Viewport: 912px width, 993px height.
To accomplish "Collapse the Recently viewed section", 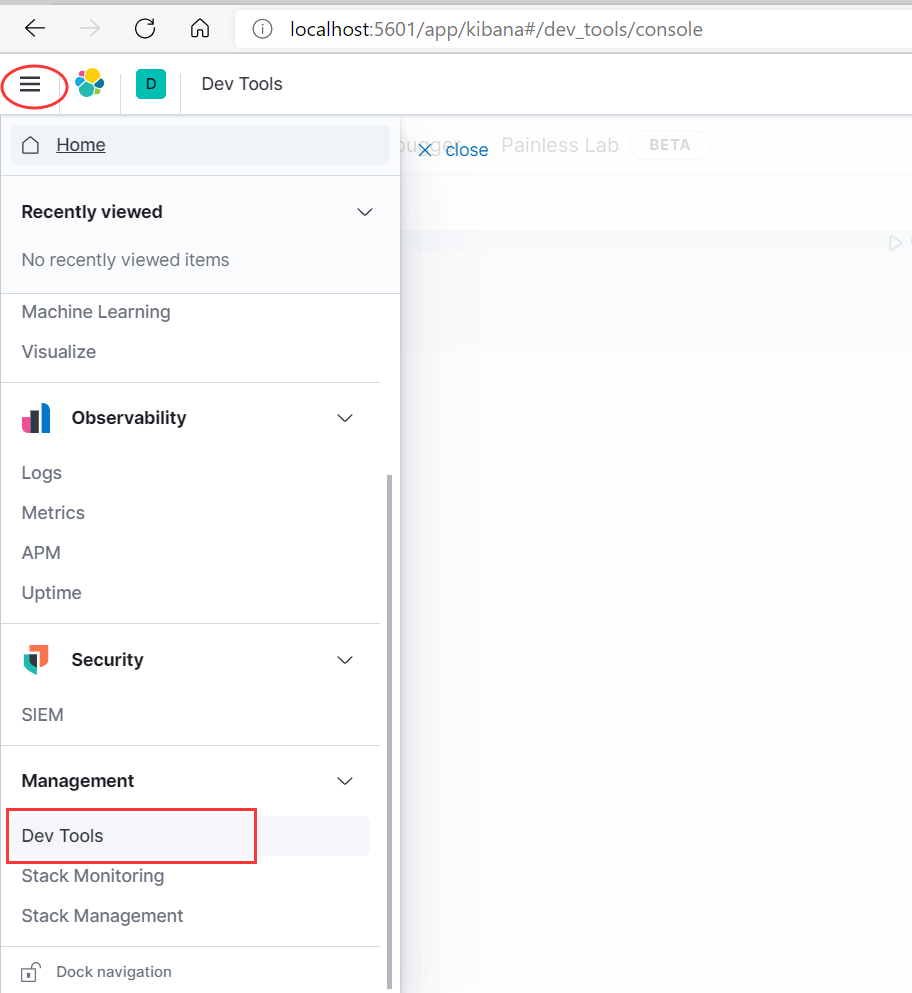I will (x=365, y=212).
